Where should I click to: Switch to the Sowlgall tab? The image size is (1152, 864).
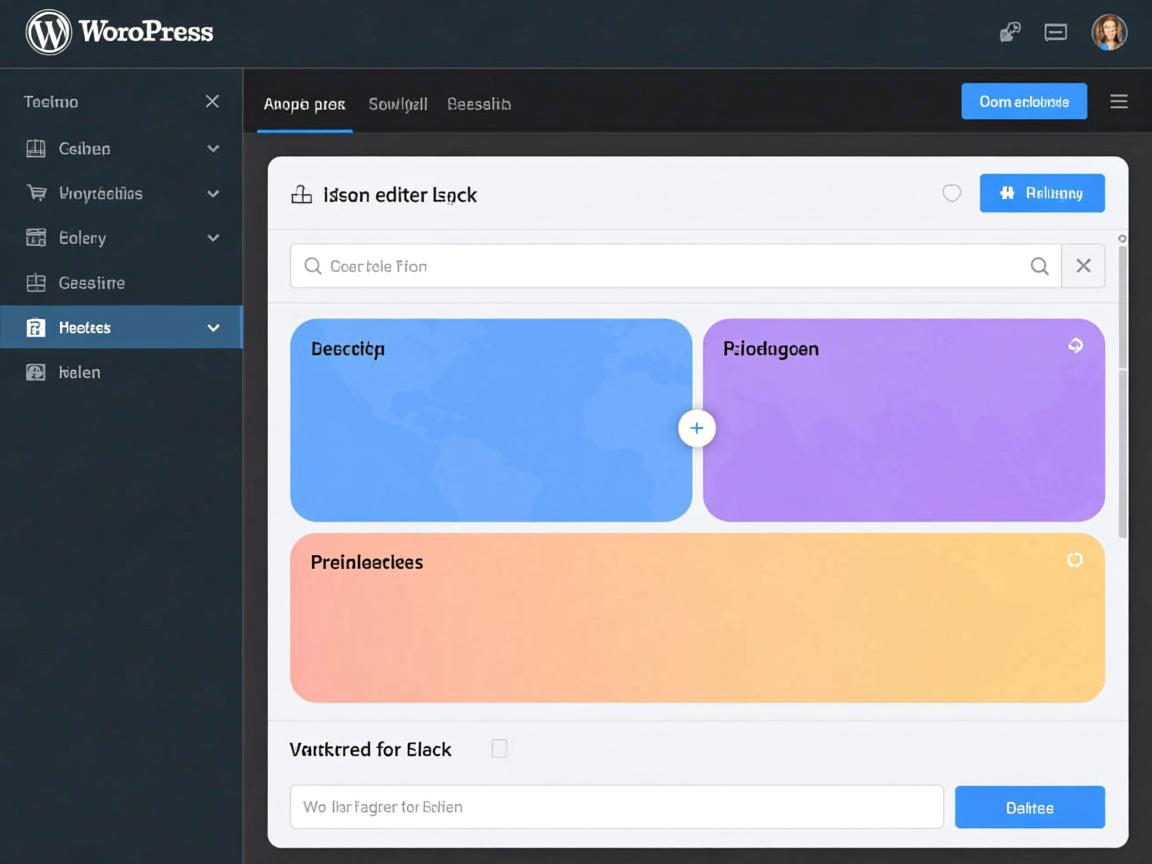pos(397,104)
